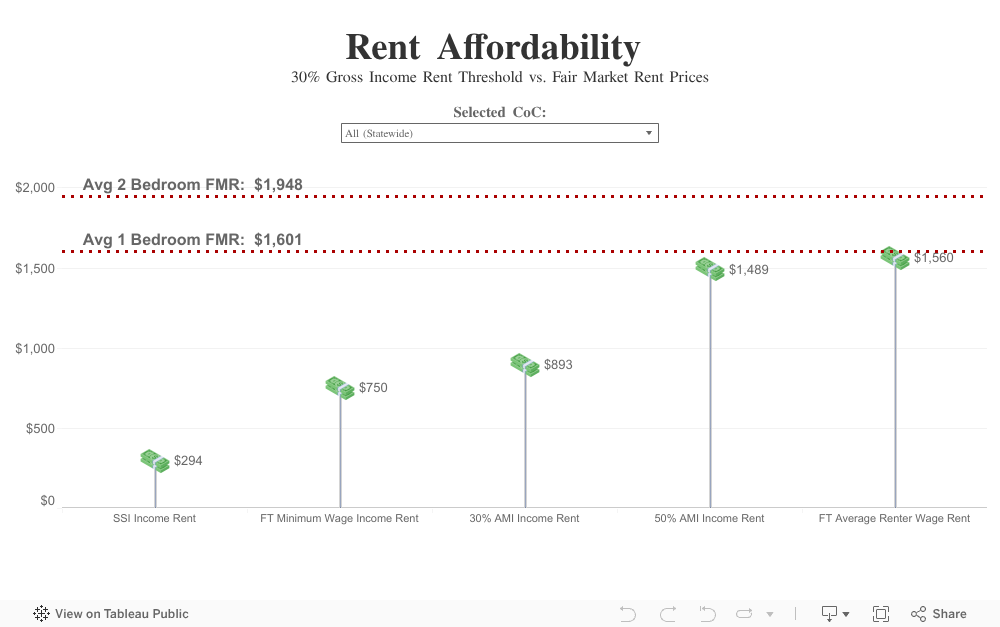
Task: Open the Selected CoC dropdown
Action: [x=499, y=133]
